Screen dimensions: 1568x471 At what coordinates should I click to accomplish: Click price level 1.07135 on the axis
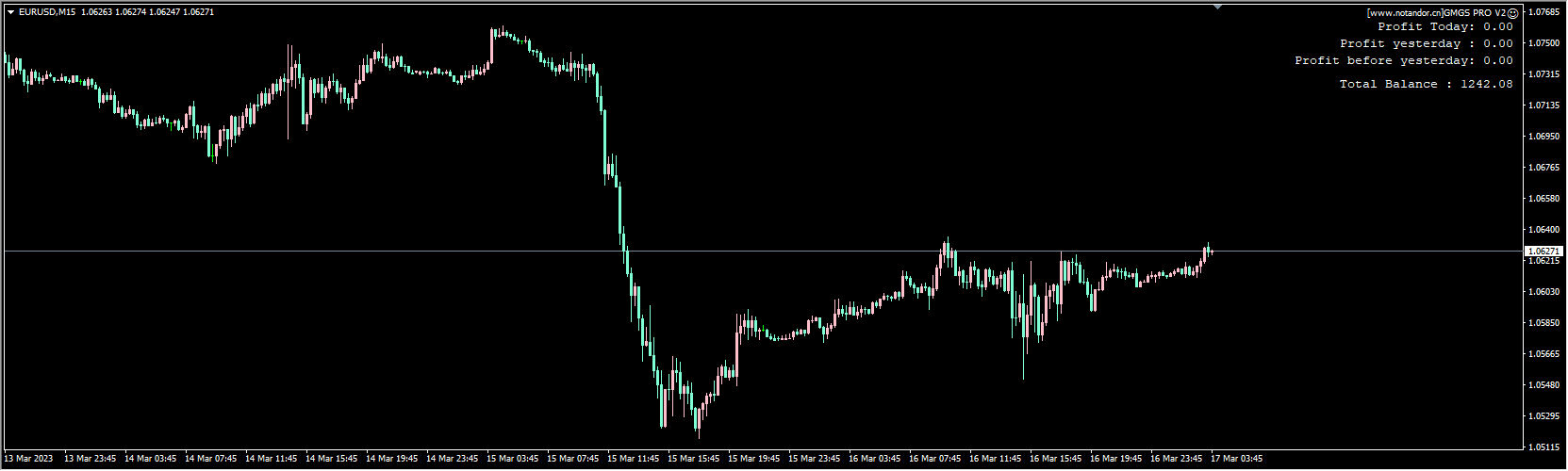pyautogui.click(x=1543, y=106)
